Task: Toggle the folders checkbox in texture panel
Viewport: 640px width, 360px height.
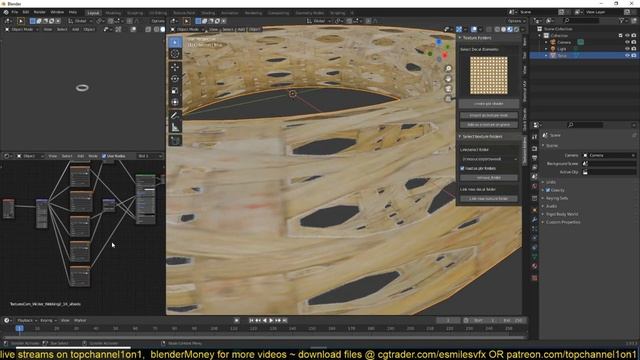Action: pos(462,168)
